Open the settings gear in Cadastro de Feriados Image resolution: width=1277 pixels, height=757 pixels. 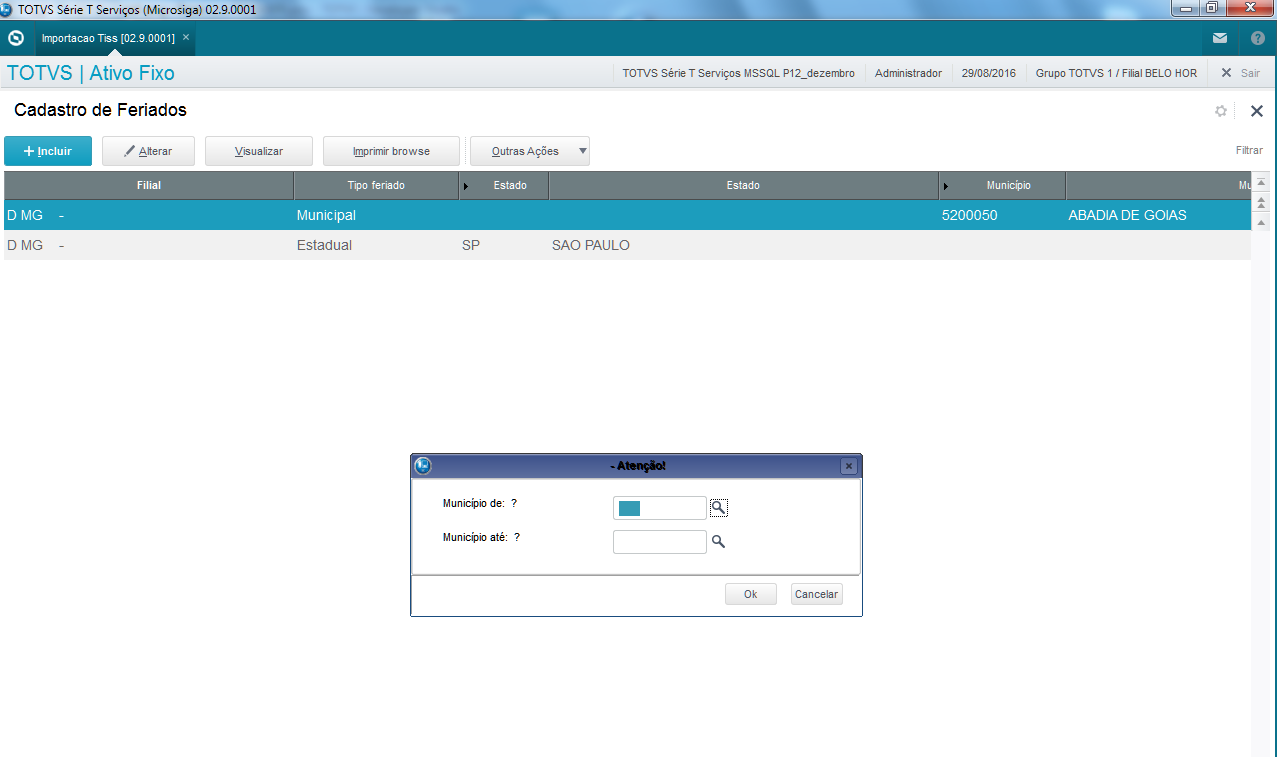(x=1221, y=111)
